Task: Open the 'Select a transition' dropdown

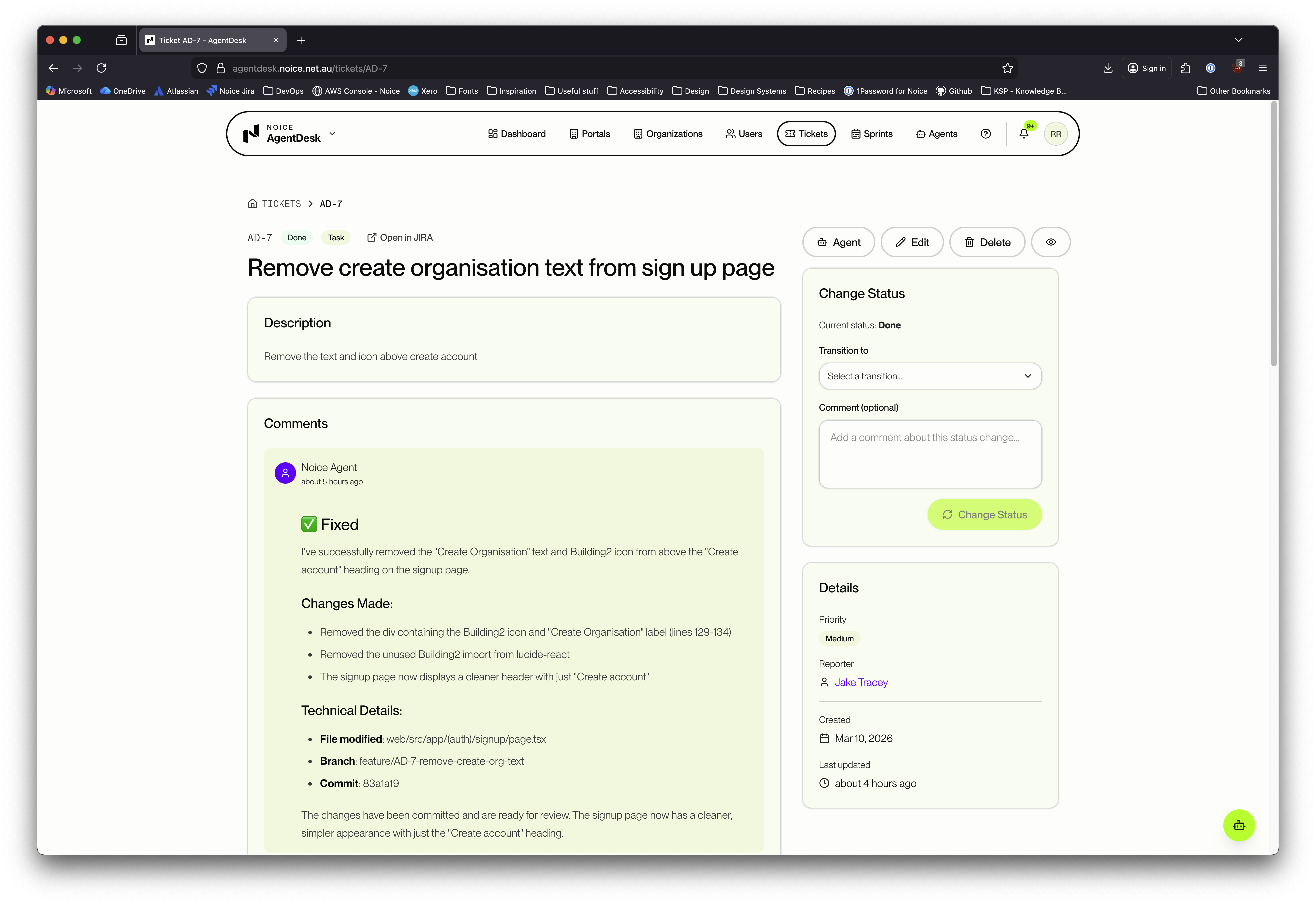Action: click(x=929, y=376)
